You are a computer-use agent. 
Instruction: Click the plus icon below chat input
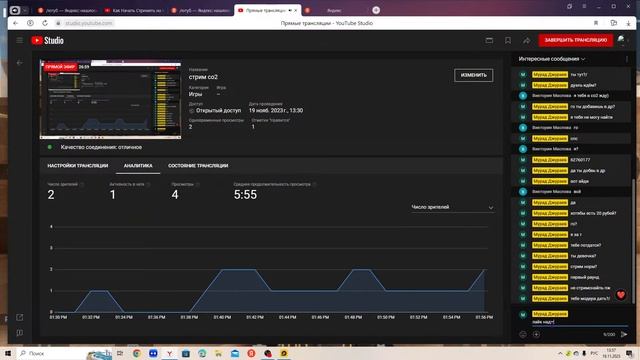(x=536, y=334)
